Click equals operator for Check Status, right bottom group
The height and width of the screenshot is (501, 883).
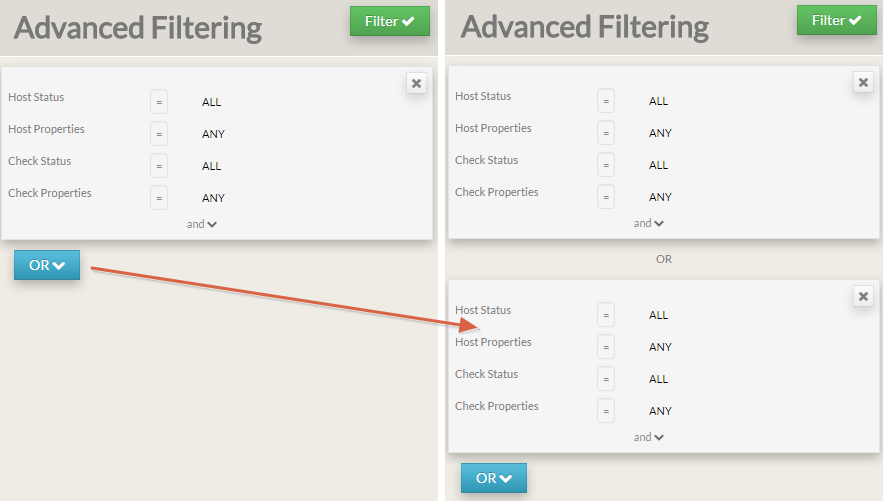click(x=606, y=379)
